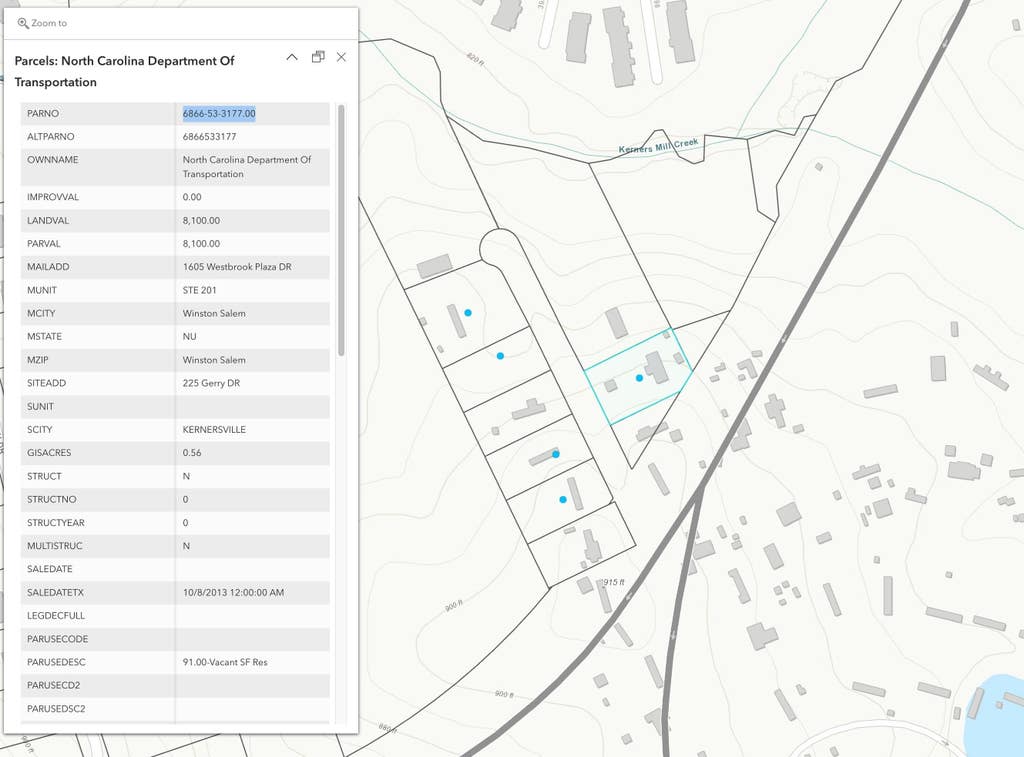Image resolution: width=1024 pixels, height=757 pixels.
Task: Click the GISACRES value 0.56
Action: point(192,453)
